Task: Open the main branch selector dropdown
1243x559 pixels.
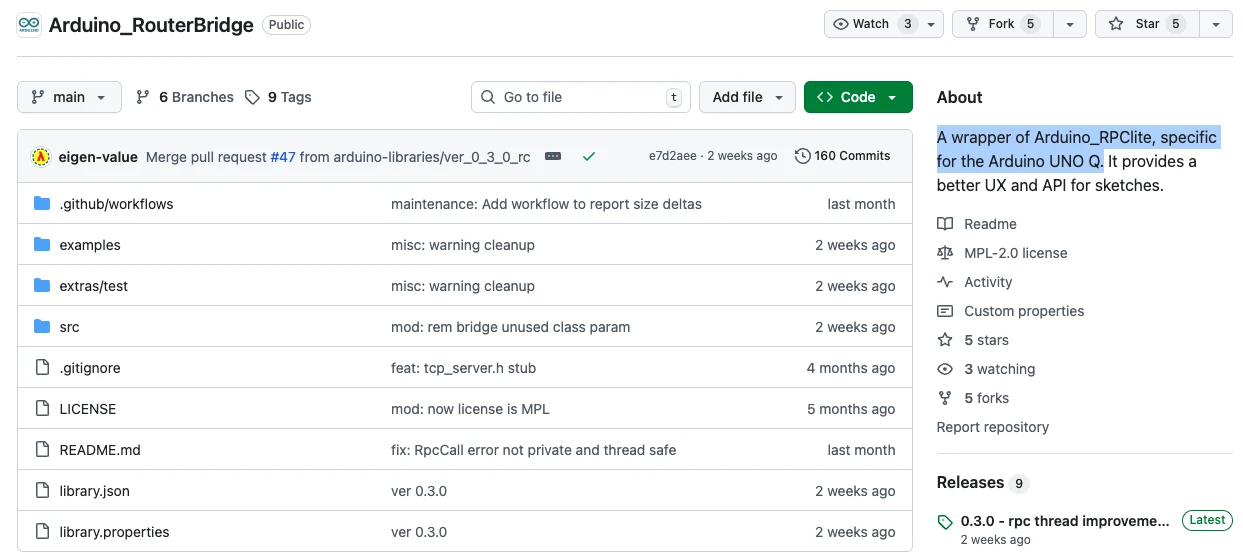Action: pos(69,97)
